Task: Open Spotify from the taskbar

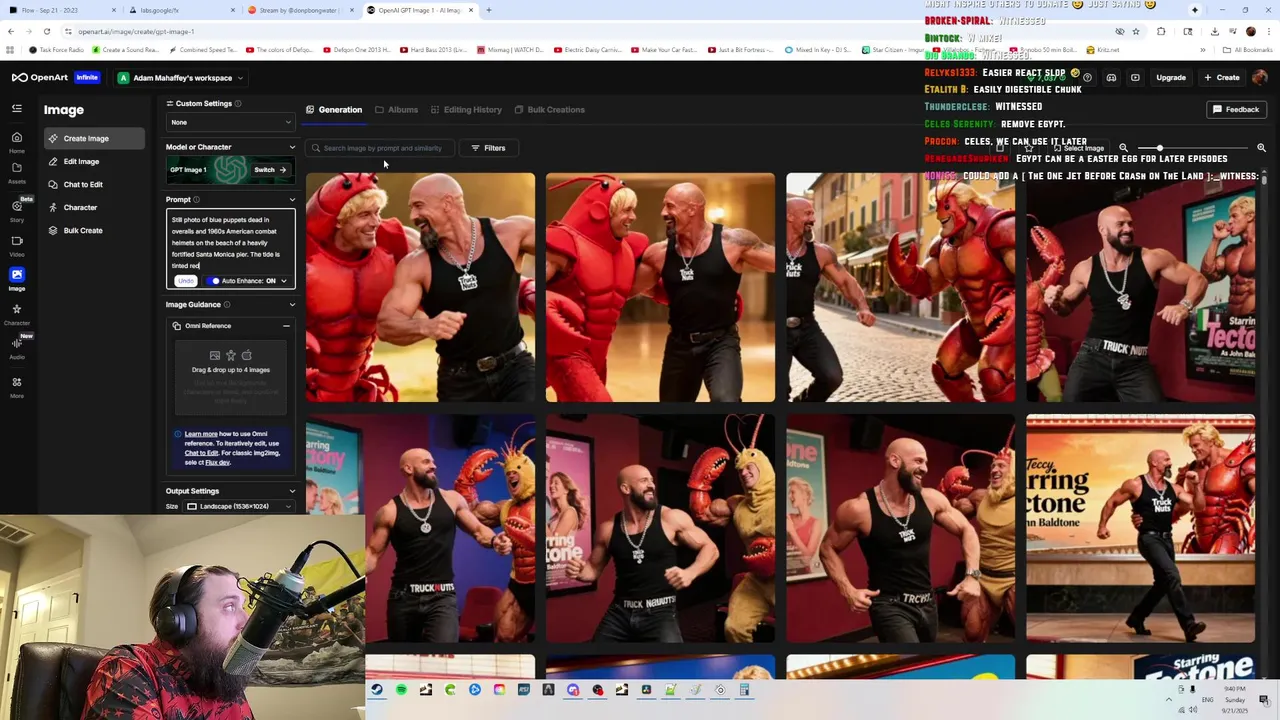Action: [401, 690]
